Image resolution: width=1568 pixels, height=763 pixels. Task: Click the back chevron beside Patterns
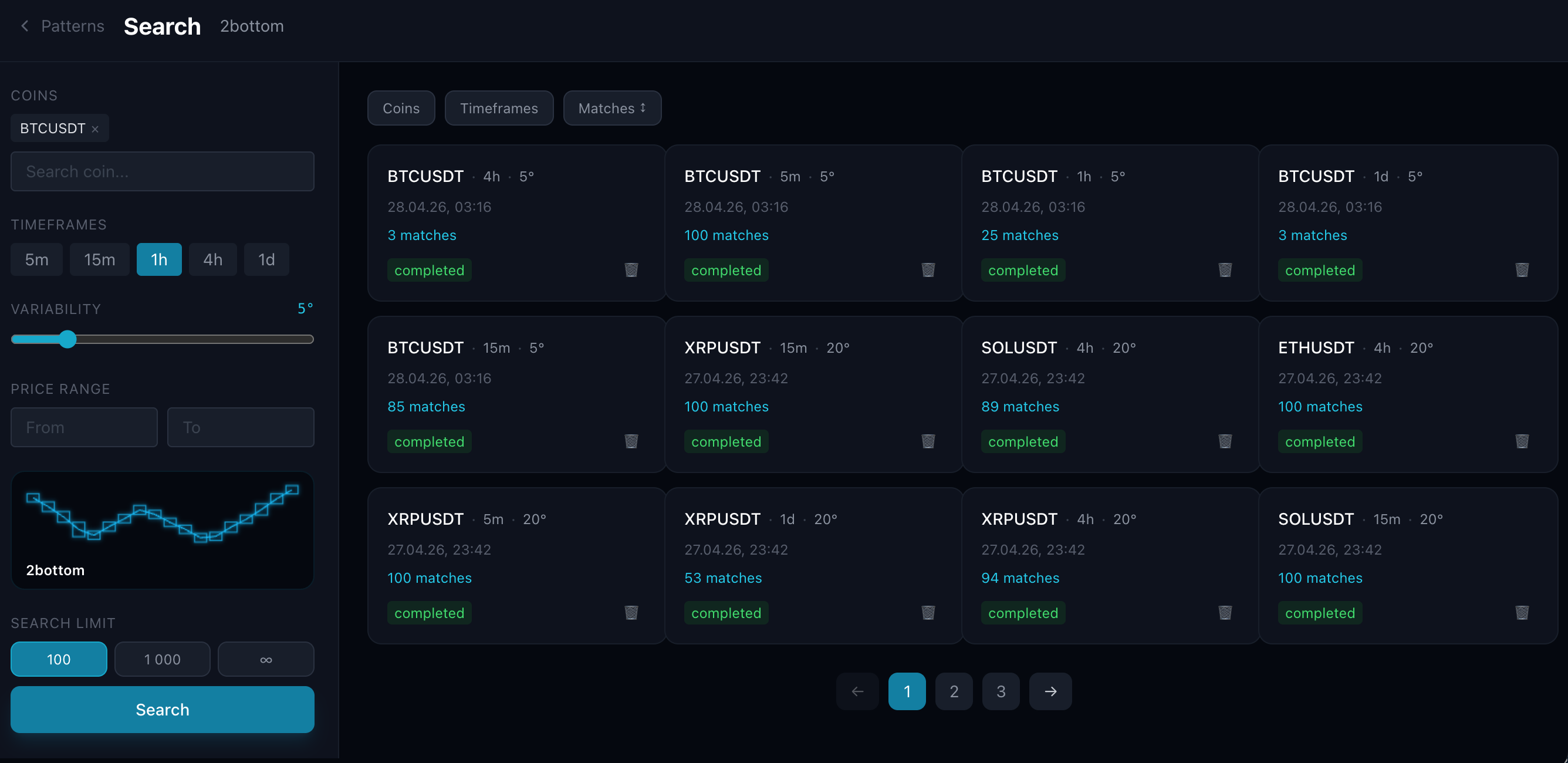24,26
